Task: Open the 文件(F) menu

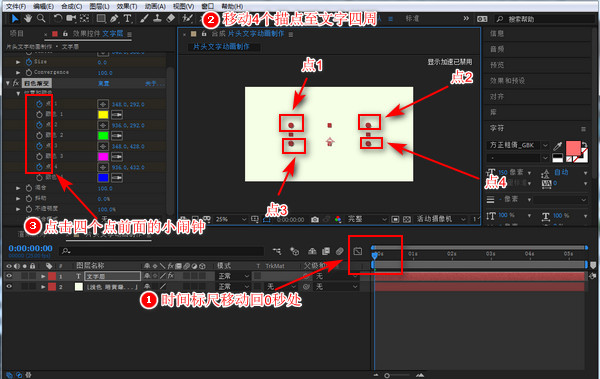Action: (x=16, y=7)
